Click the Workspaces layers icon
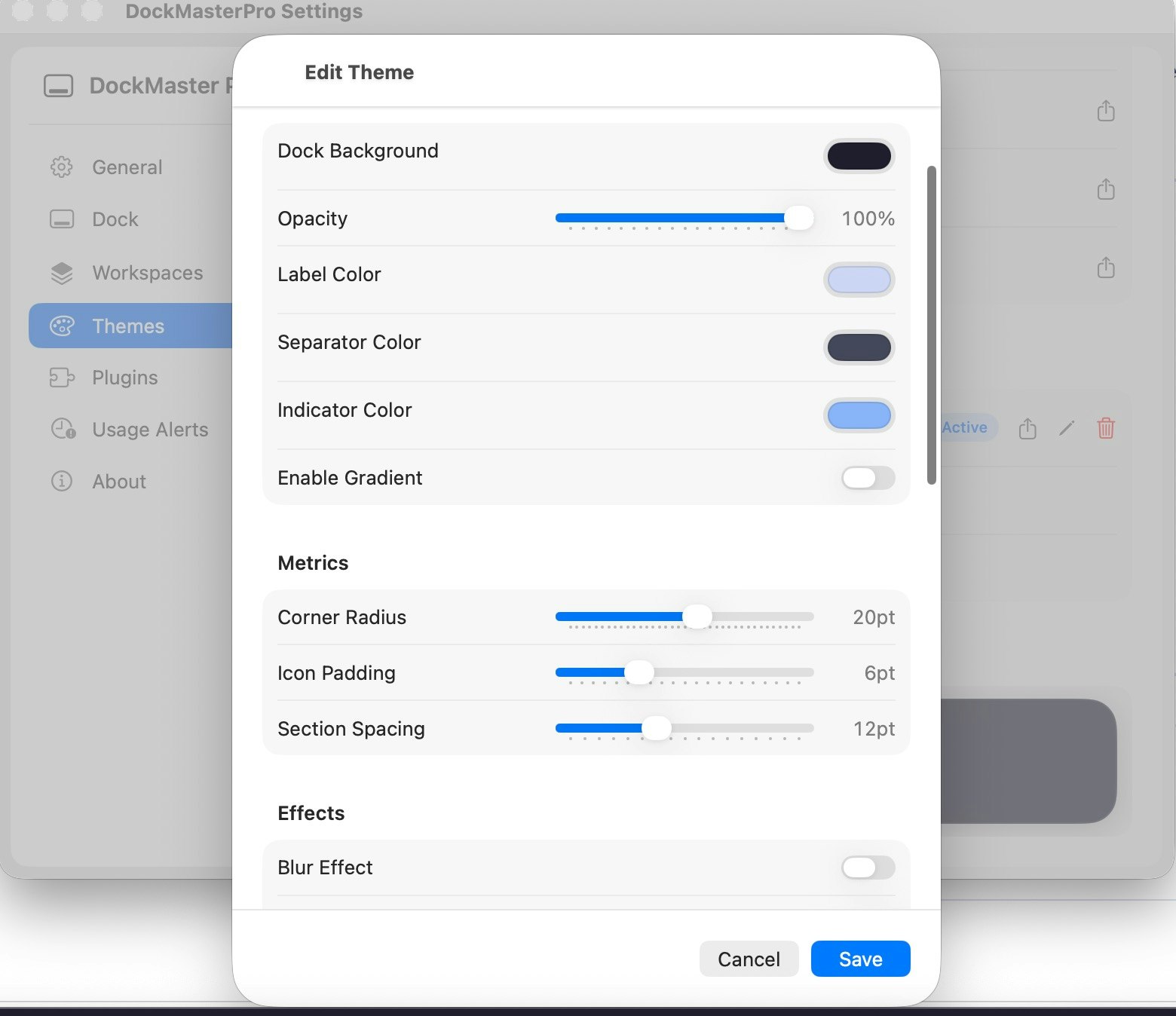The width and height of the screenshot is (1176, 1016). click(x=62, y=273)
